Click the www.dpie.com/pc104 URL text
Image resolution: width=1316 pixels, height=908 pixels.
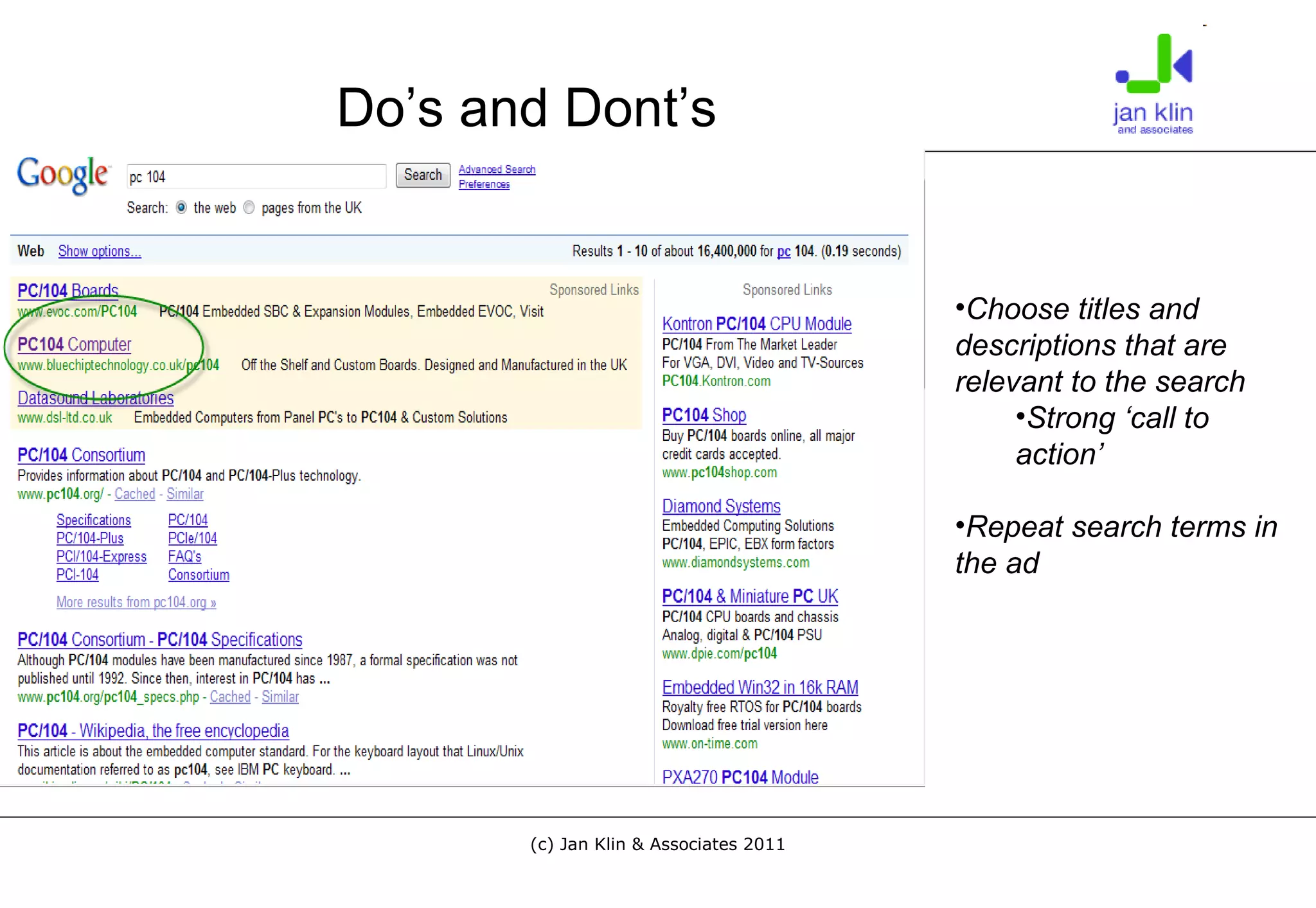coord(720,654)
